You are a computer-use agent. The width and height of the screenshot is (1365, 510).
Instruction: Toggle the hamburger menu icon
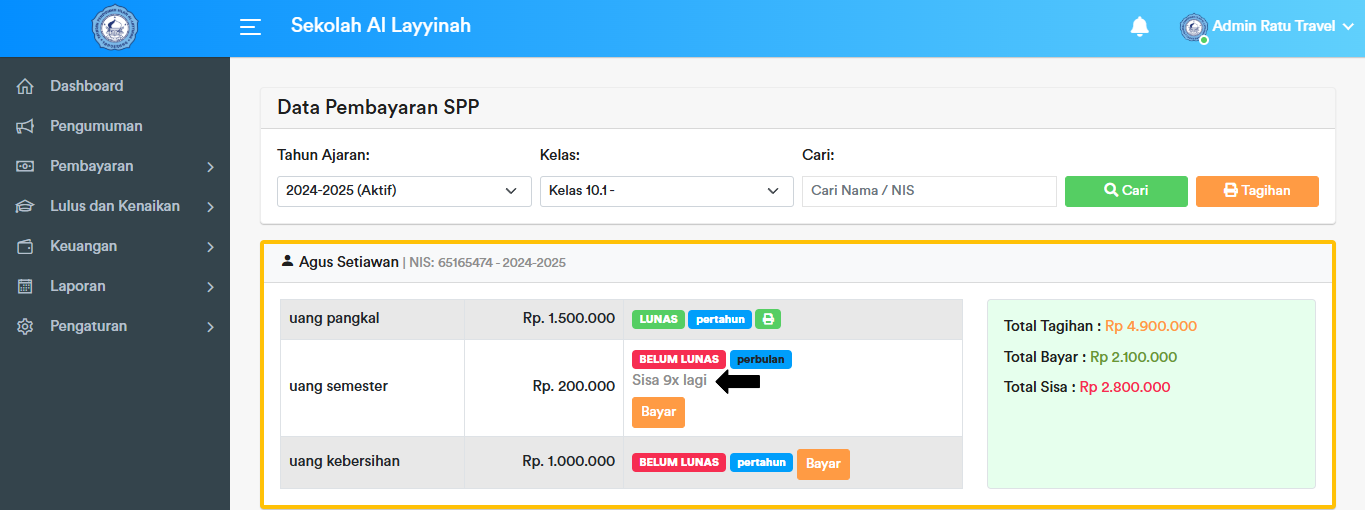(251, 27)
